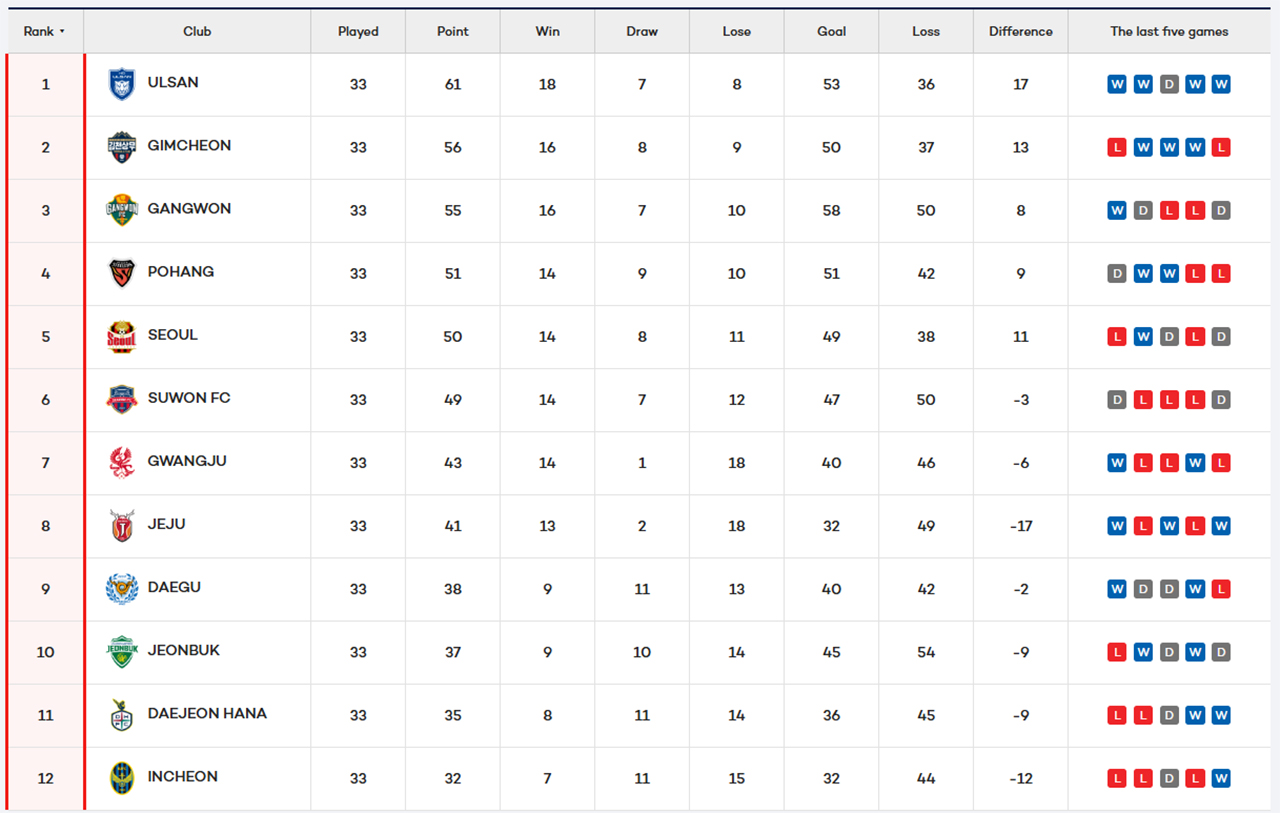Image resolution: width=1280 pixels, height=813 pixels.
Task: Click the Suwon FC club crest icon
Action: (x=122, y=399)
